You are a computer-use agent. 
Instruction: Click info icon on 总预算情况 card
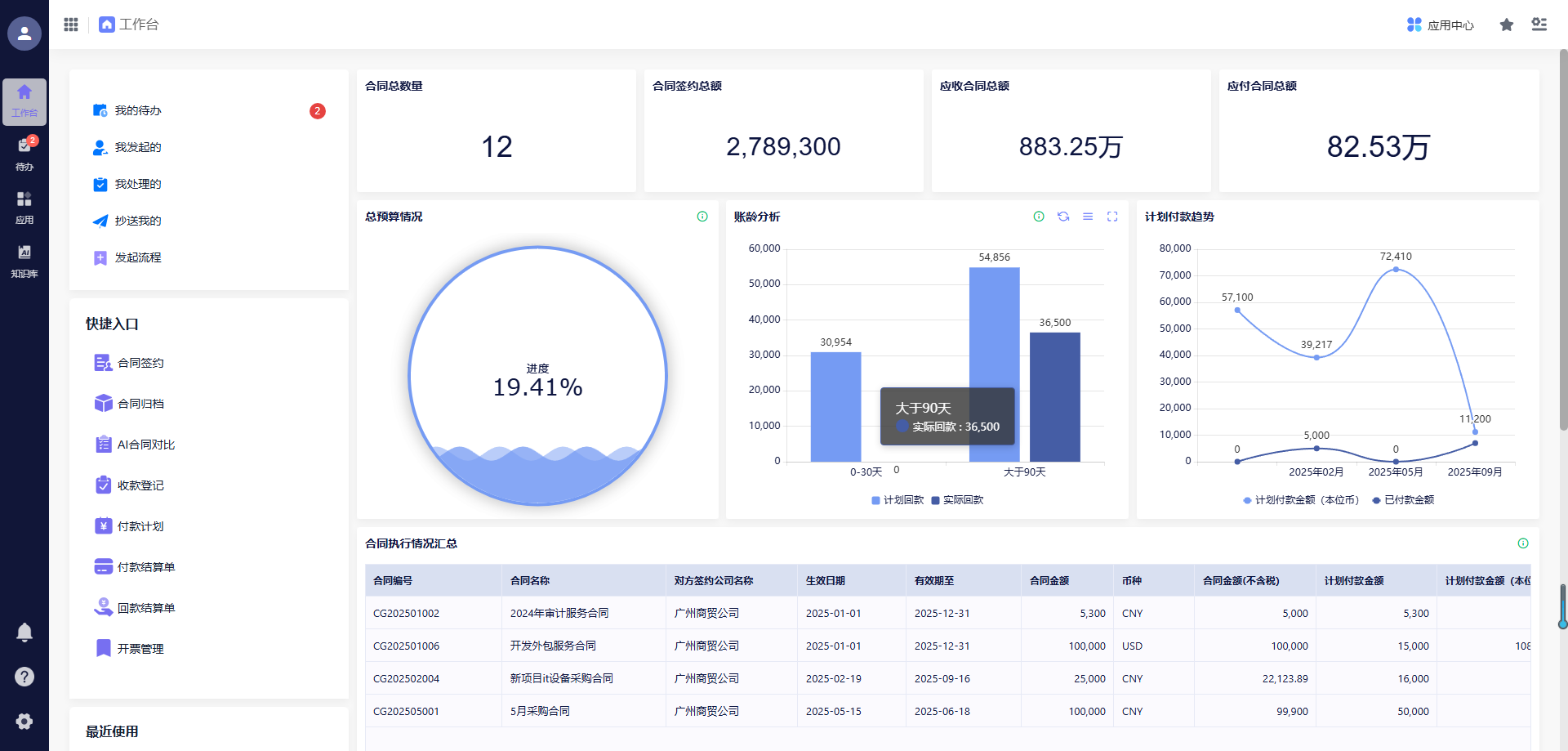tap(702, 217)
